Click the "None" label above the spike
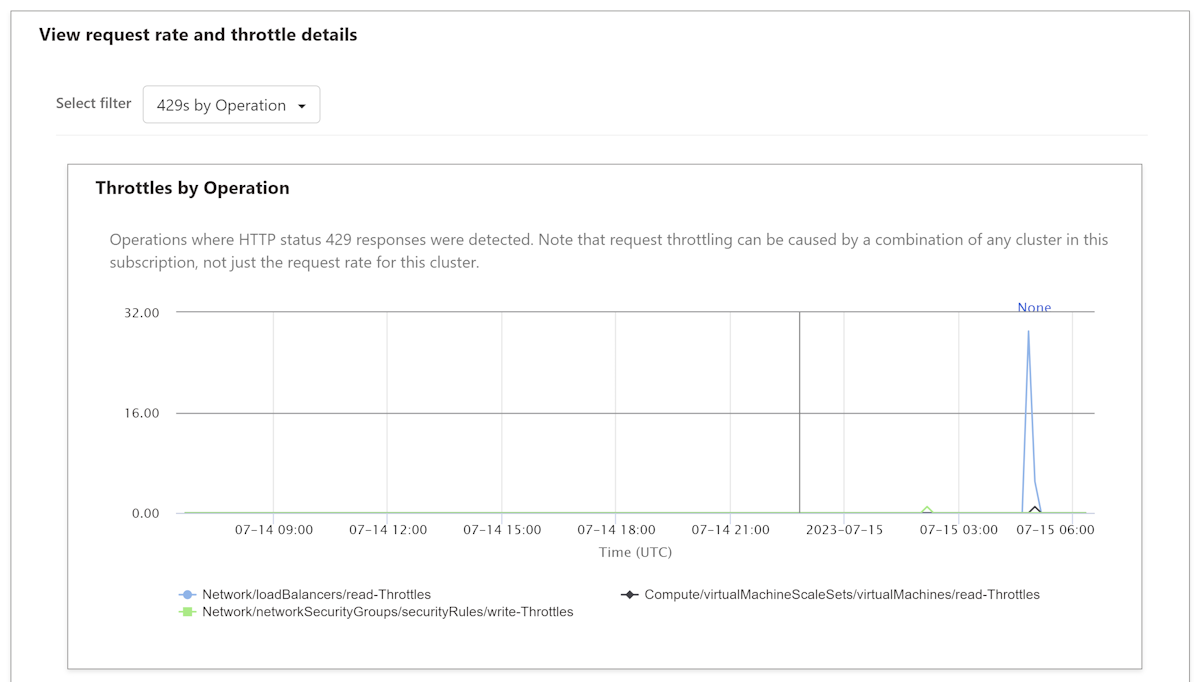 click(x=1034, y=308)
